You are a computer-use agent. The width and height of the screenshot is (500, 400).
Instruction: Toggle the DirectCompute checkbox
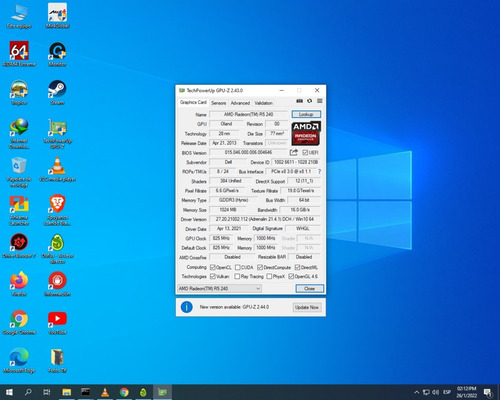click(260, 267)
